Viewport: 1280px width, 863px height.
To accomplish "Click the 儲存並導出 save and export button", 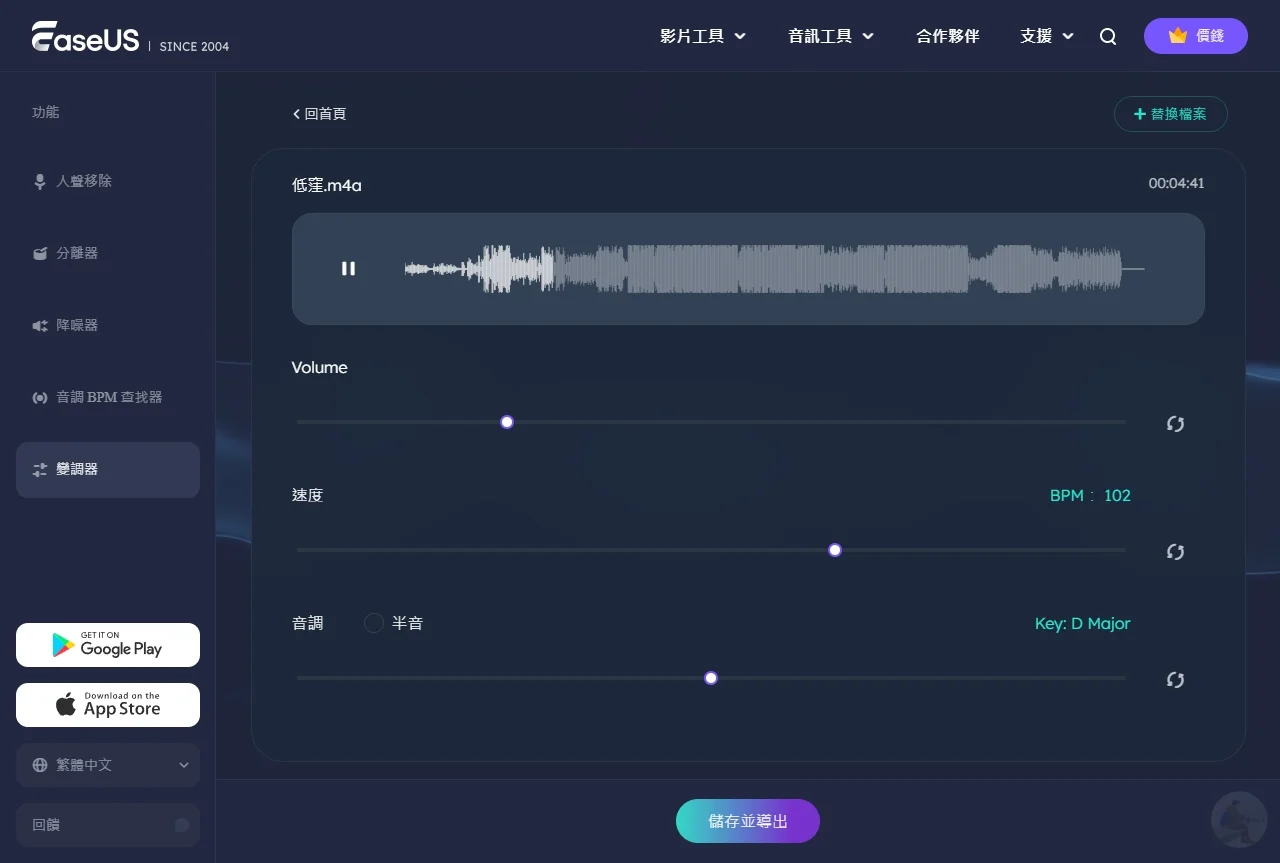I will pos(748,821).
